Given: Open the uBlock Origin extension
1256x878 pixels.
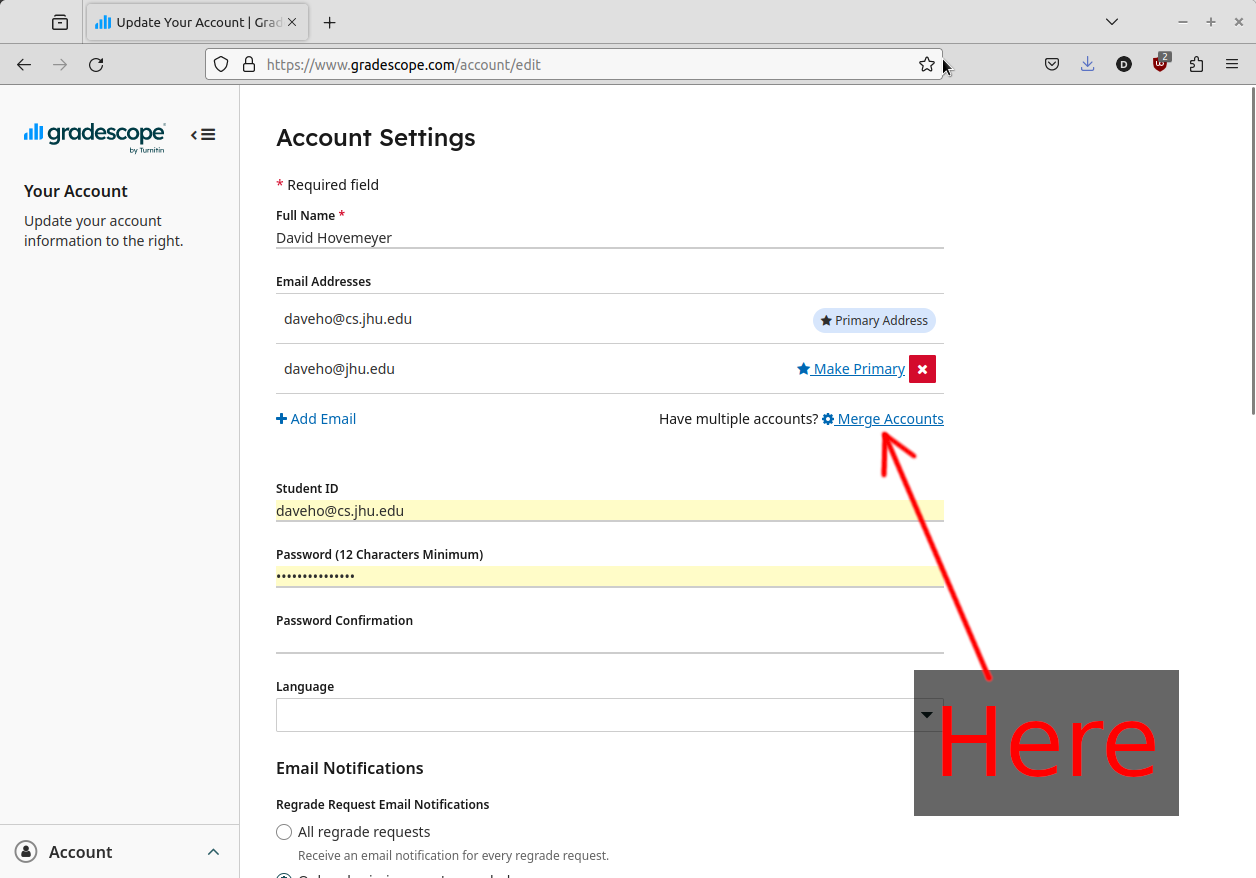Looking at the screenshot, I should click(x=1160, y=63).
